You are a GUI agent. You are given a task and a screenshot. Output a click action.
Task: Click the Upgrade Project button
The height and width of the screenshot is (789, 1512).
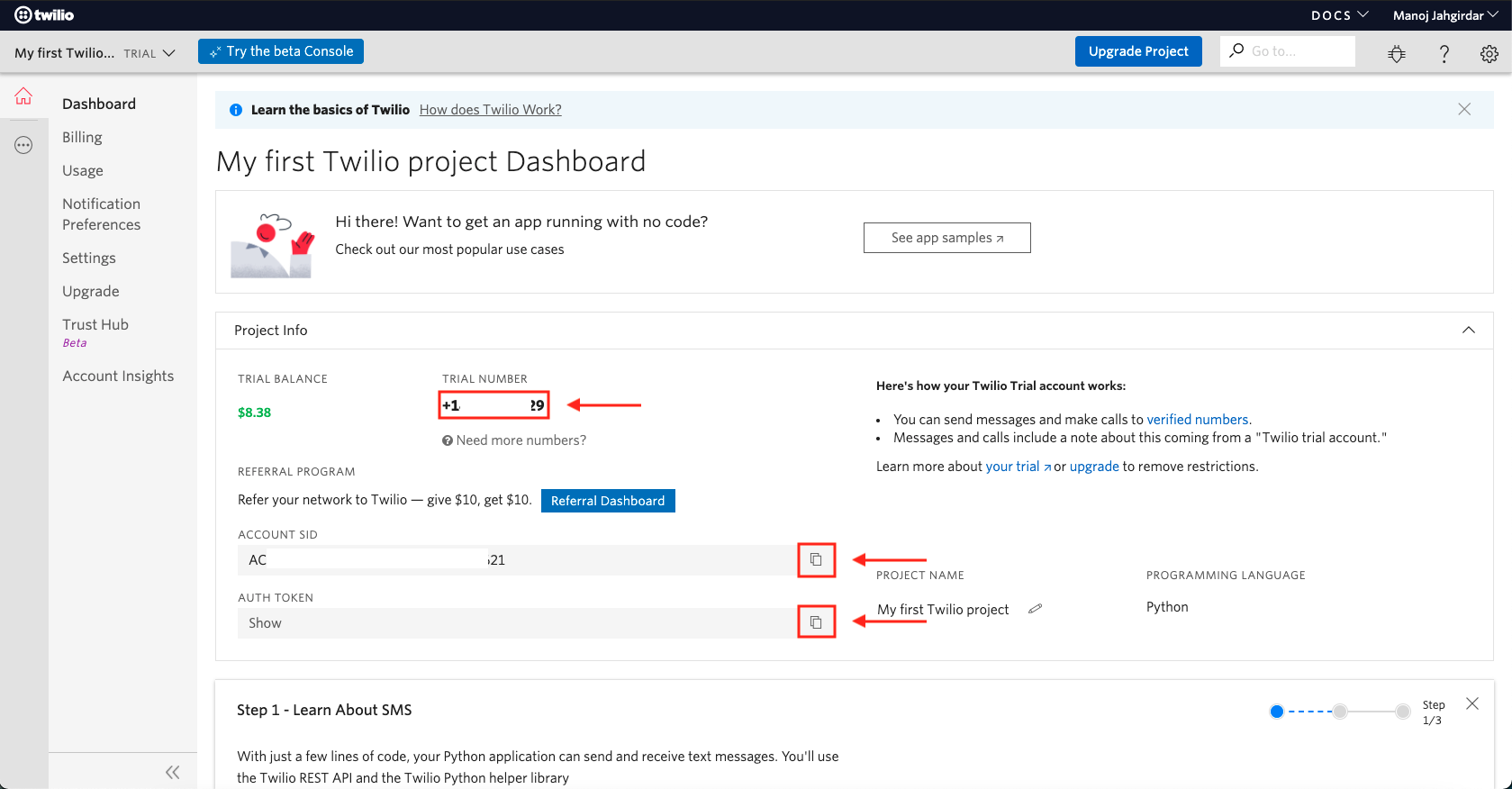(1138, 51)
